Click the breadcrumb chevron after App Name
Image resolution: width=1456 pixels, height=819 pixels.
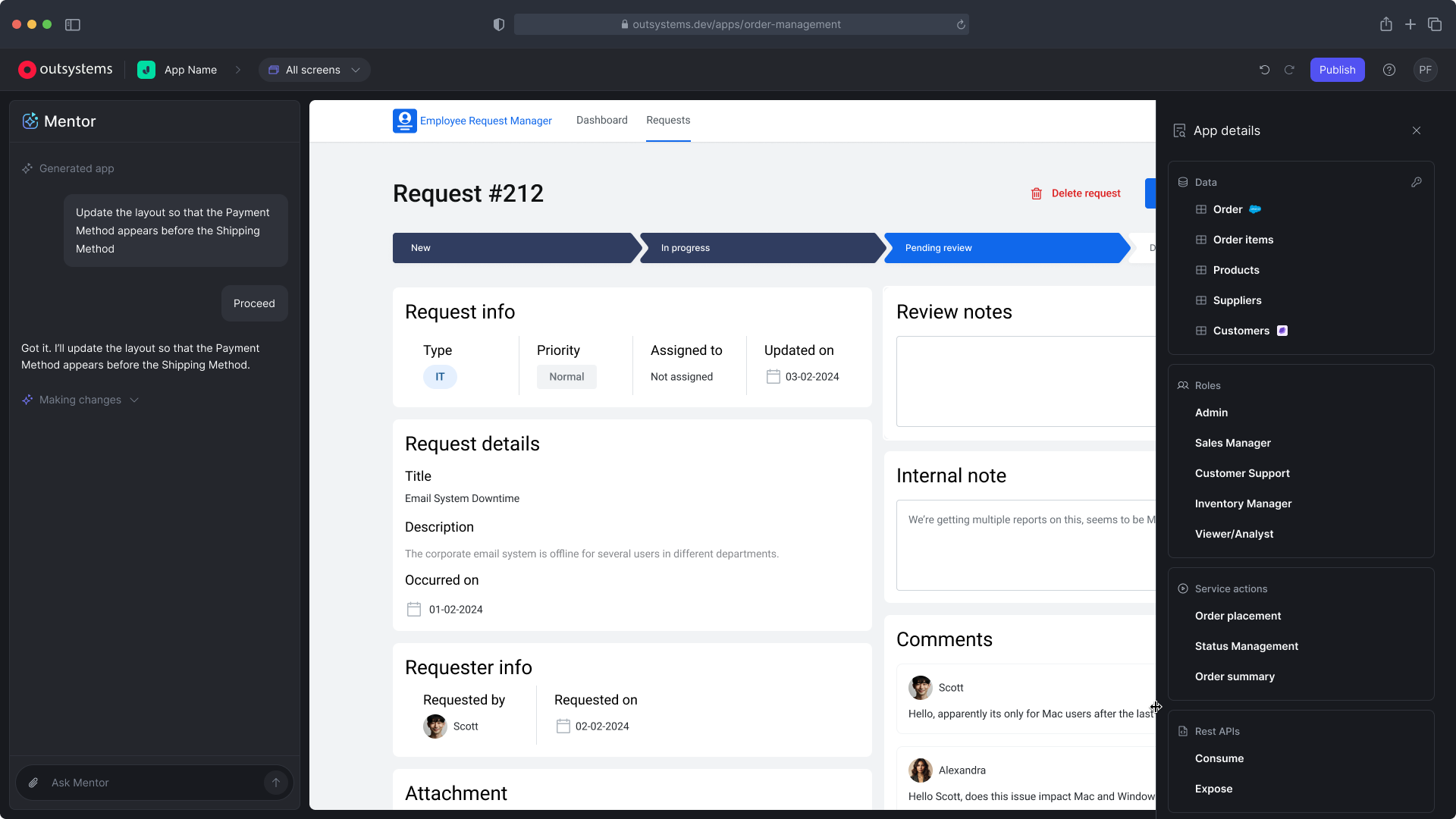[x=238, y=70]
